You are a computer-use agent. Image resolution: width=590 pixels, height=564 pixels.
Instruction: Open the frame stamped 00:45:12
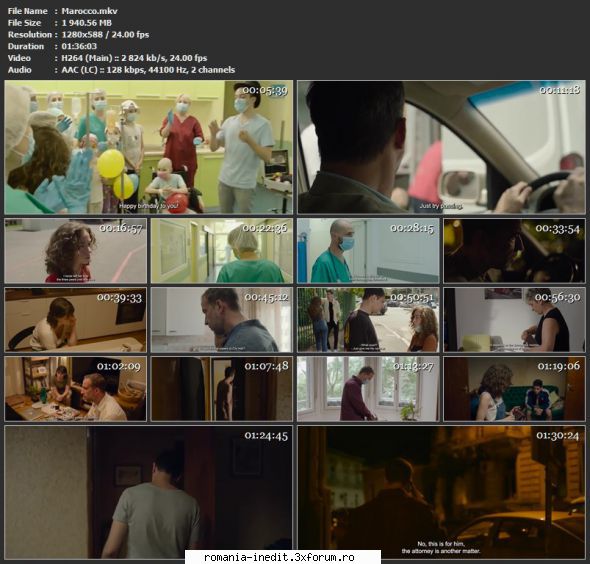click(222, 320)
